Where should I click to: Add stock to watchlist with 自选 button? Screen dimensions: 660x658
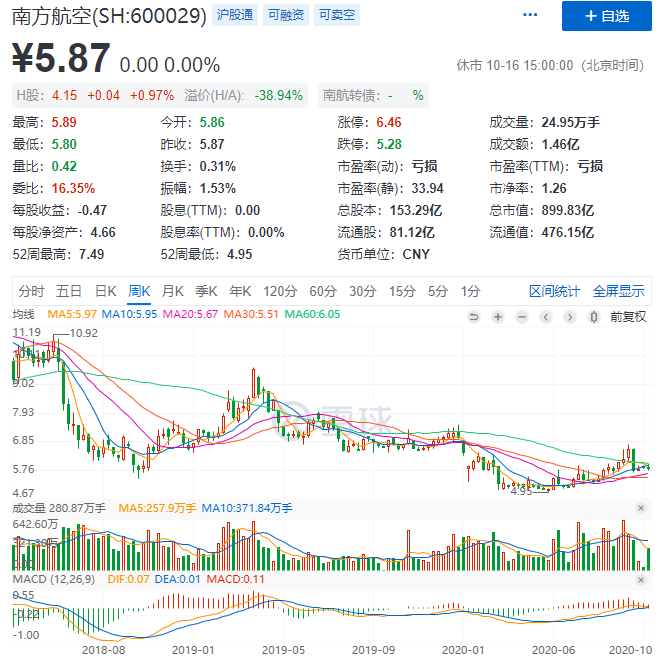pyautogui.click(x=607, y=16)
